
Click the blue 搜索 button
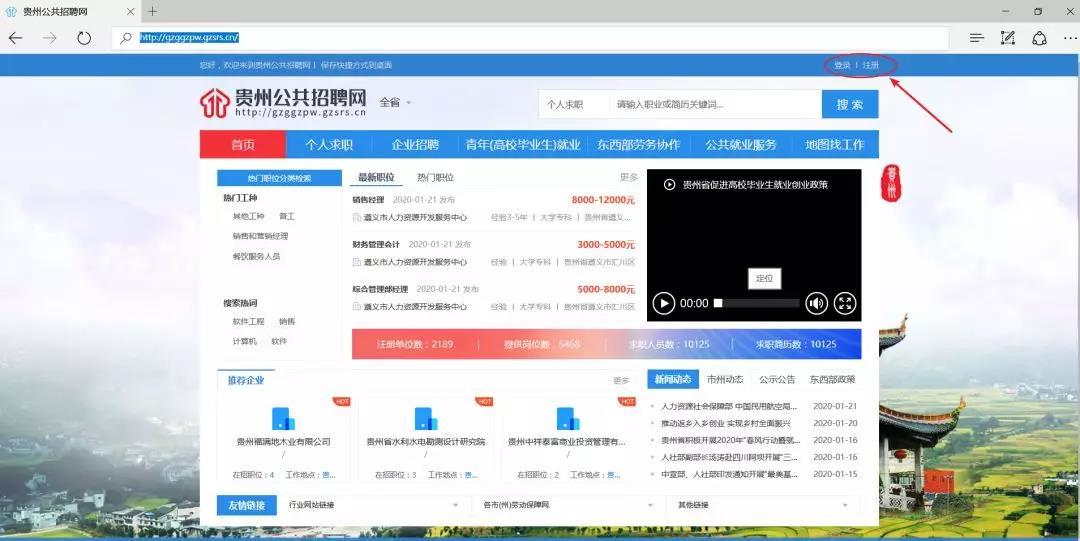click(x=850, y=105)
